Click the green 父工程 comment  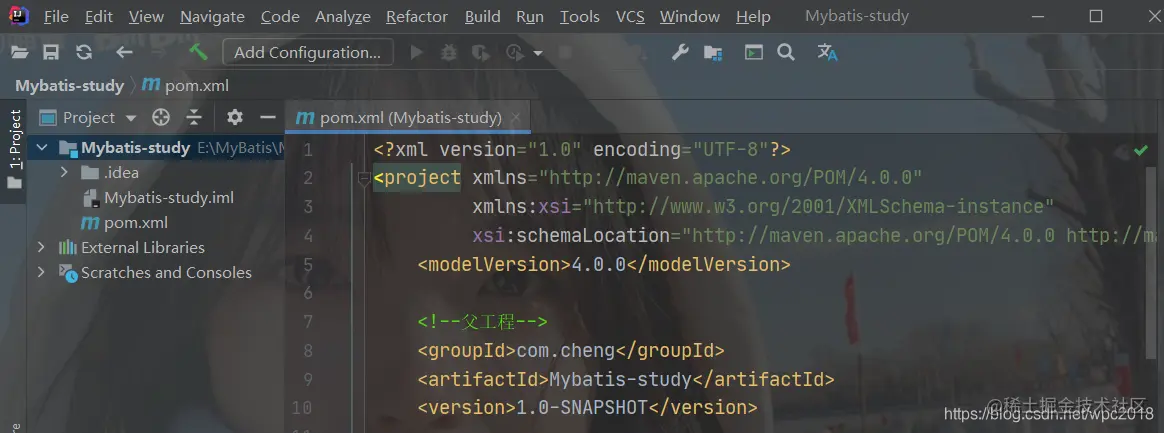pos(483,322)
